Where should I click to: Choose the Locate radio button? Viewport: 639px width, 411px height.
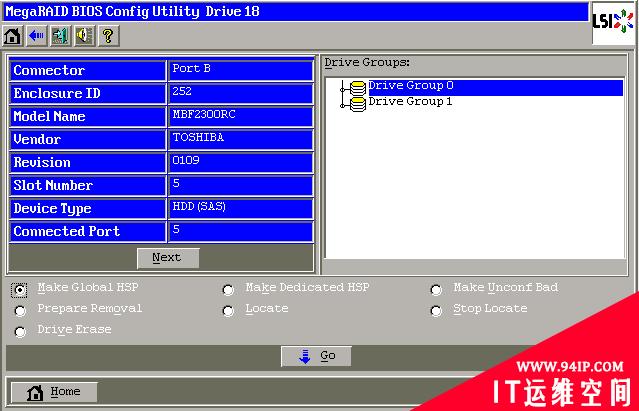point(228,311)
